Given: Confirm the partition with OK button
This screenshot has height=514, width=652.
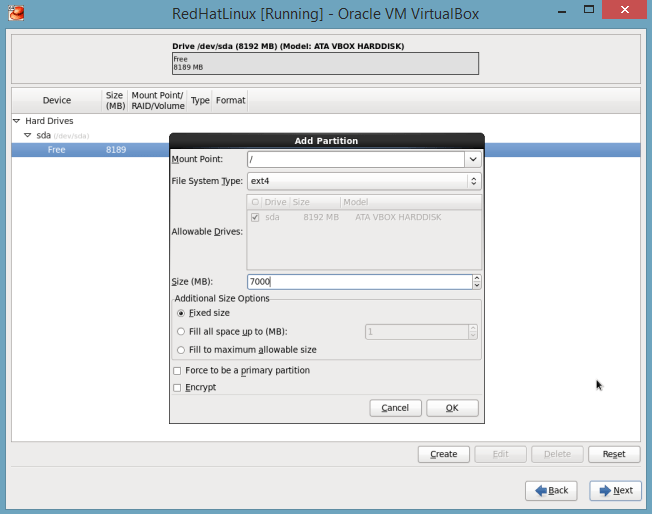Looking at the screenshot, I should tap(452, 408).
